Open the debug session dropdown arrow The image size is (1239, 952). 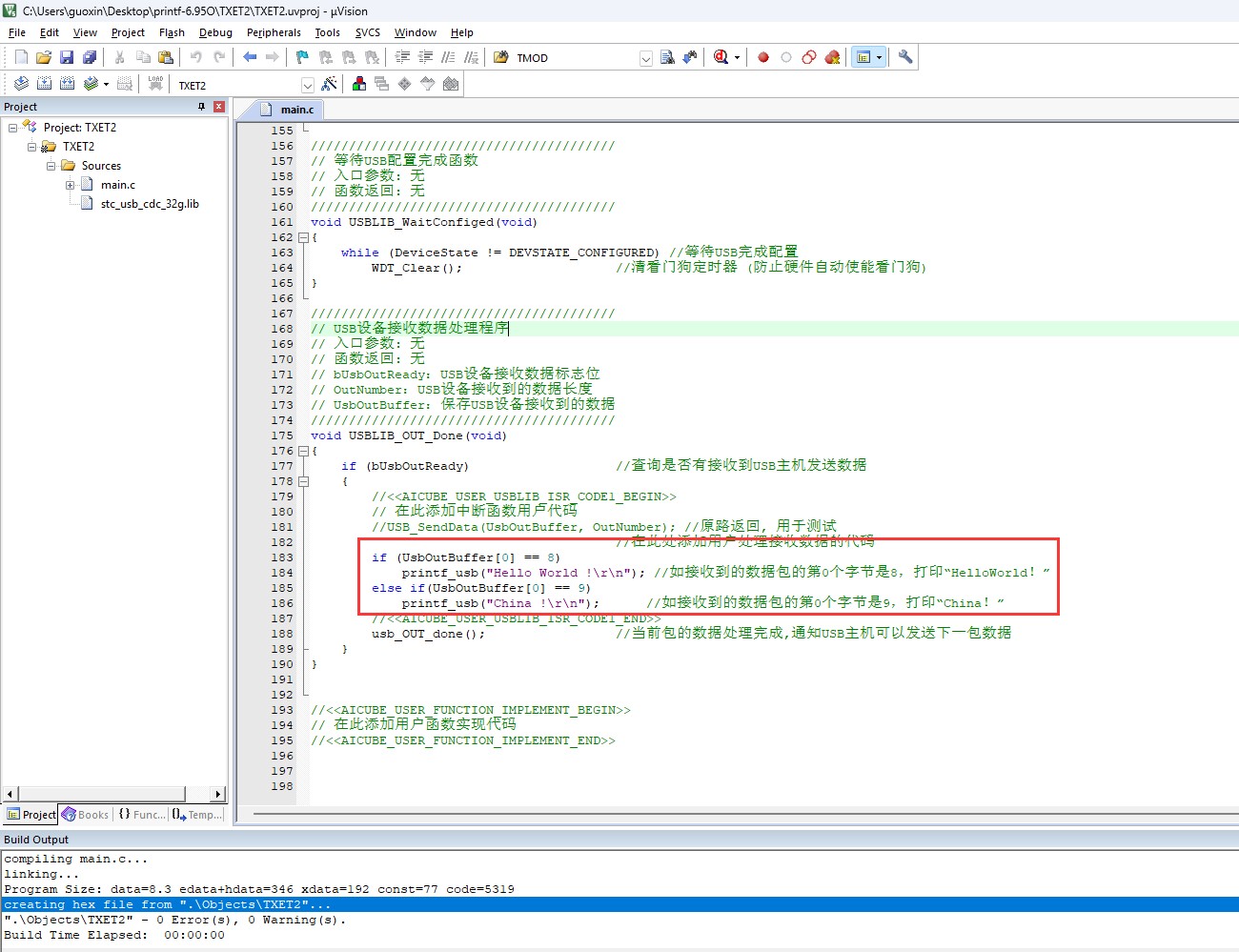point(737,58)
